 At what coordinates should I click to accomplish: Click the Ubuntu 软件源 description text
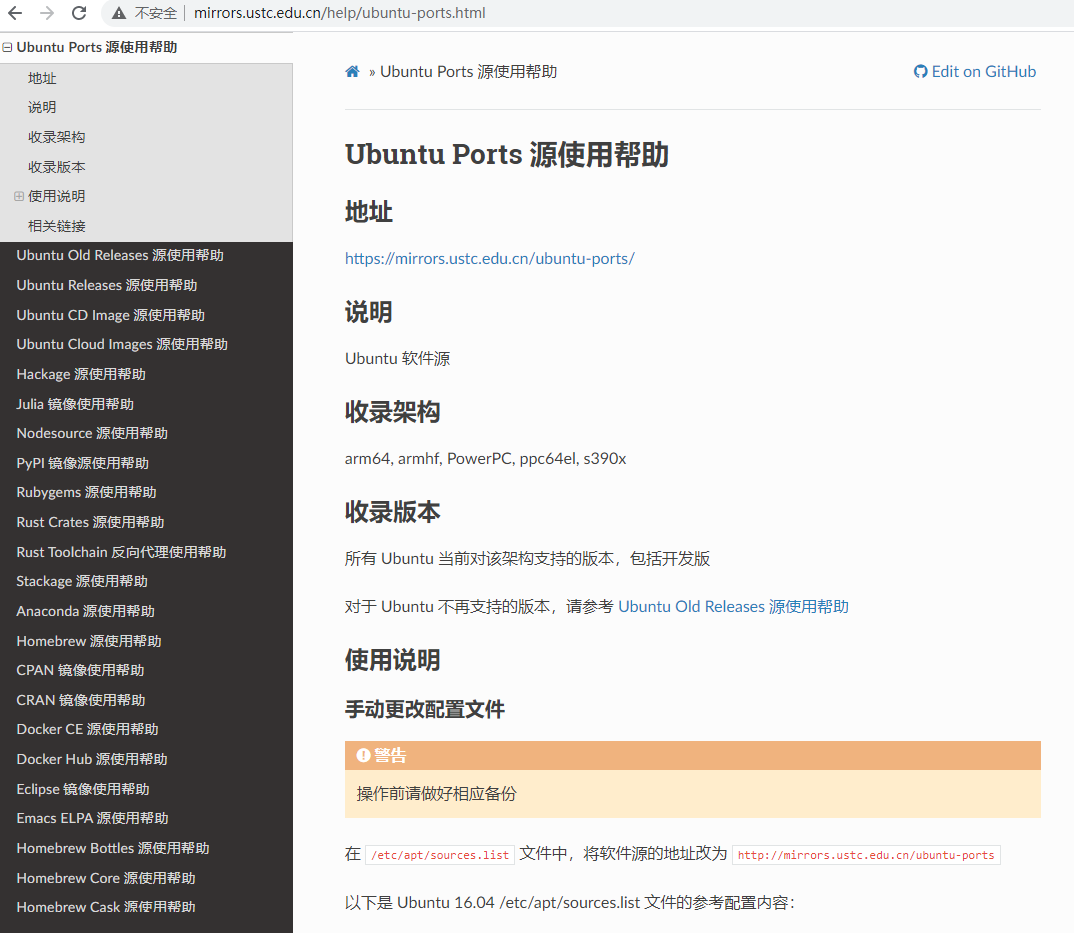click(x=397, y=358)
